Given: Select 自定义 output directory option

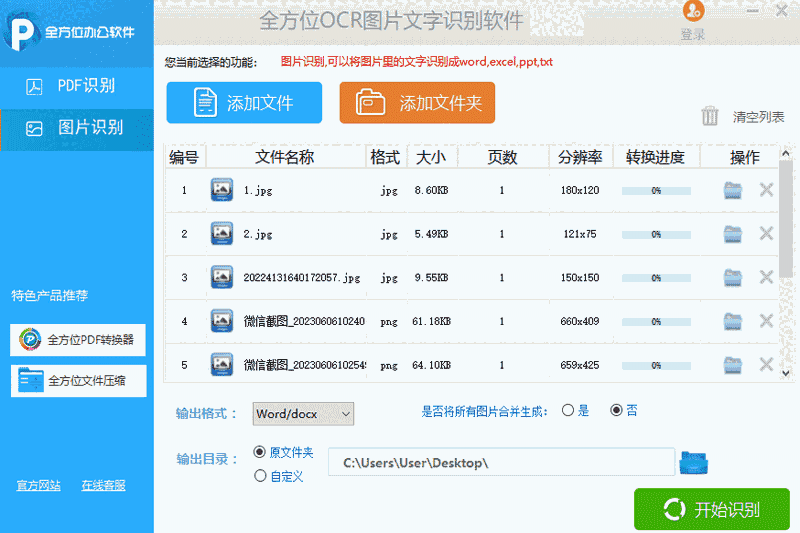Looking at the screenshot, I should 260,476.
